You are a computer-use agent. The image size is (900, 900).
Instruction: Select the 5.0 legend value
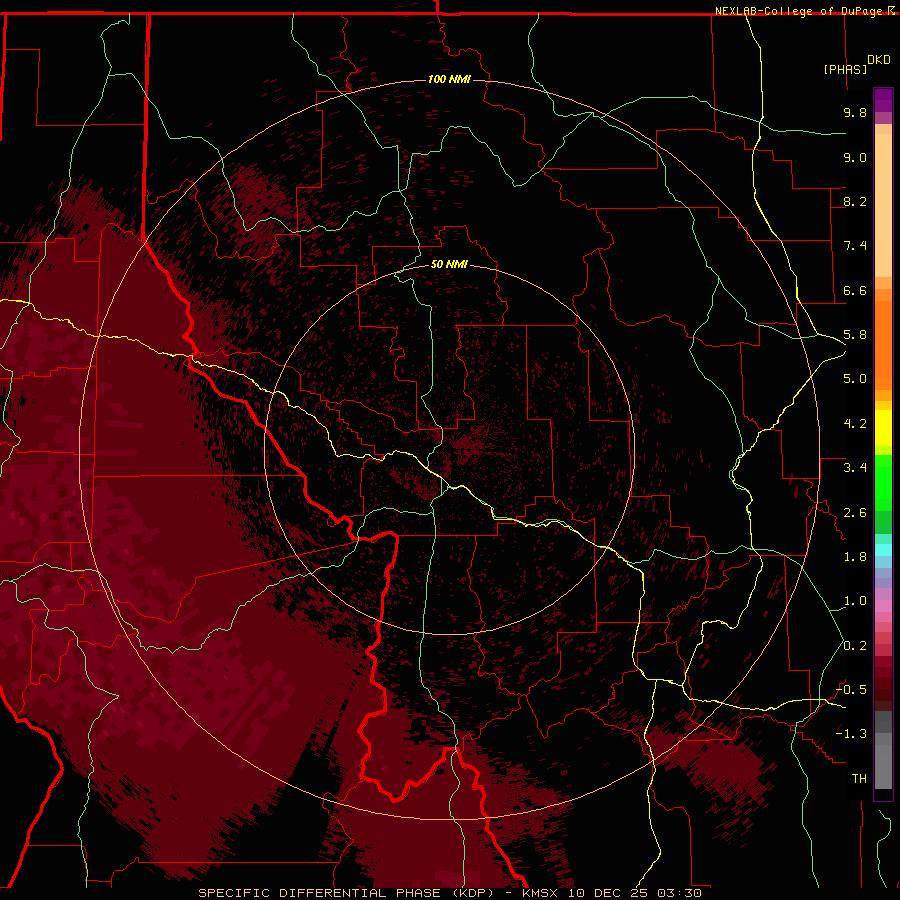tap(855, 379)
